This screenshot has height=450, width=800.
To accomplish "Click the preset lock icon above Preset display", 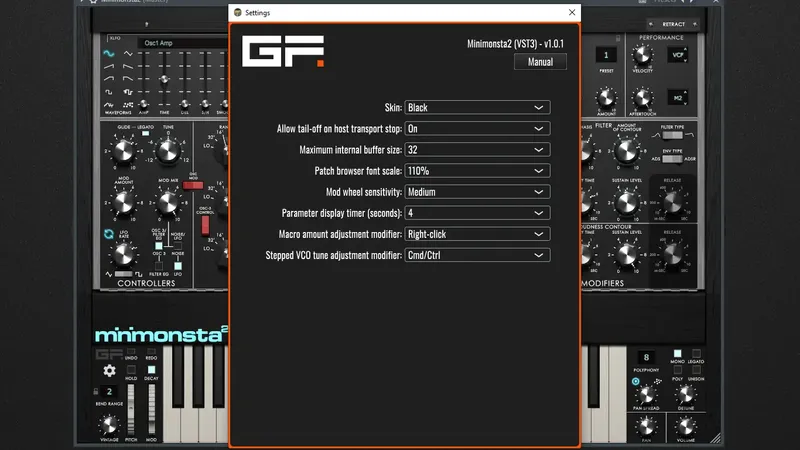I will [618, 38].
